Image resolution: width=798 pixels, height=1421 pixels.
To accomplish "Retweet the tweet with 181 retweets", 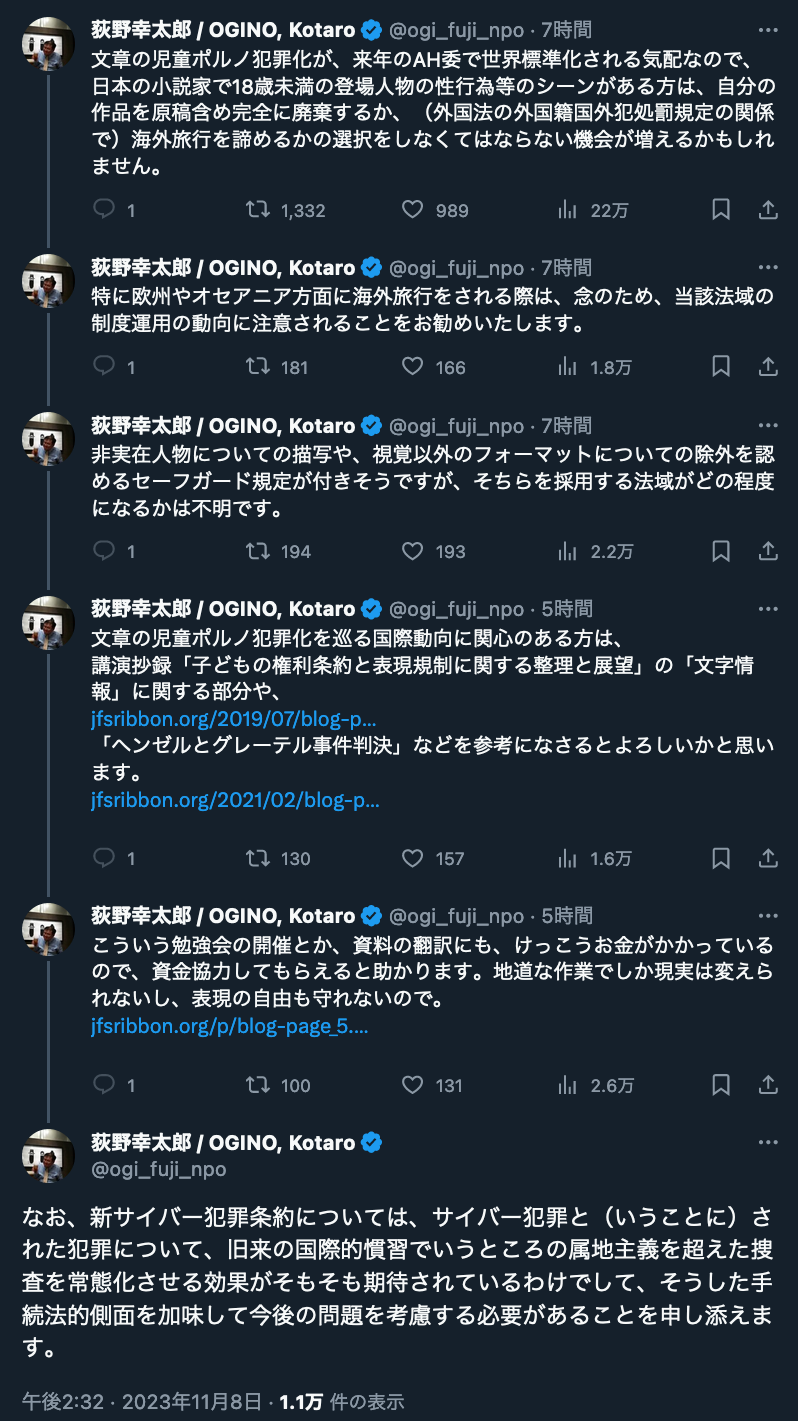I will pyautogui.click(x=258, y=367).
